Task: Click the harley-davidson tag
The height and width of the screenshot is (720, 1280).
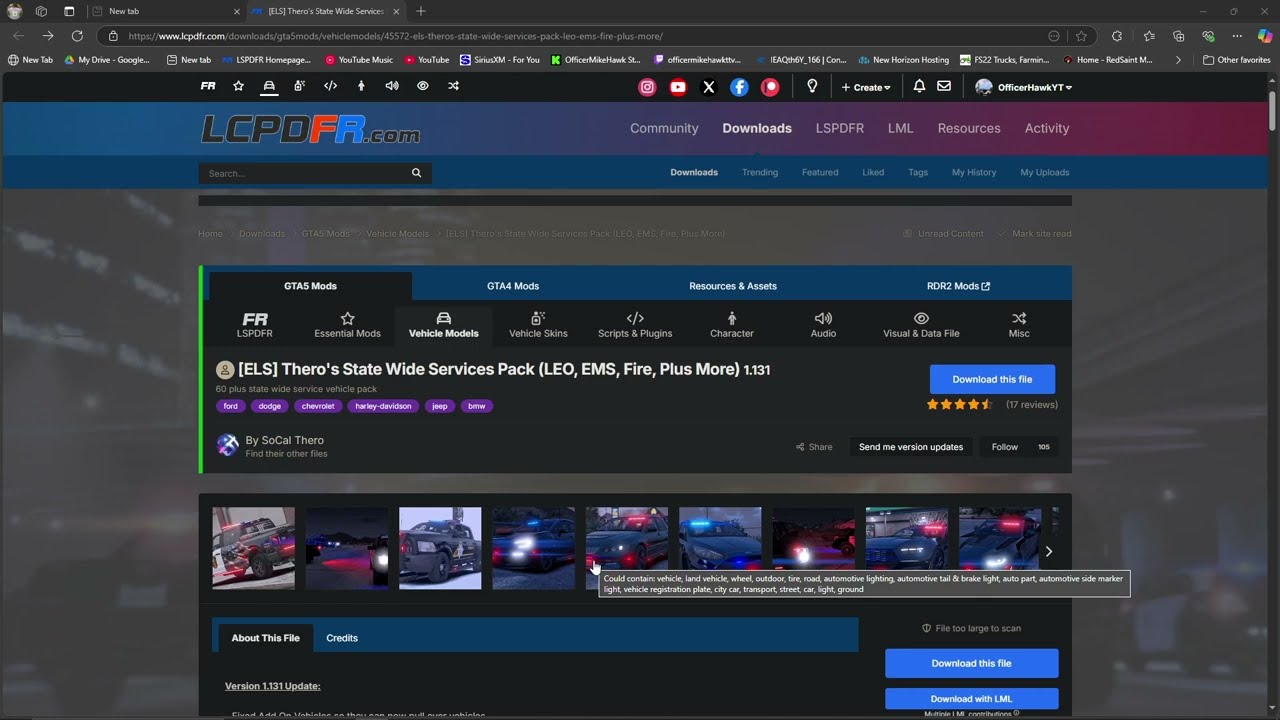Action: (383, 406)
